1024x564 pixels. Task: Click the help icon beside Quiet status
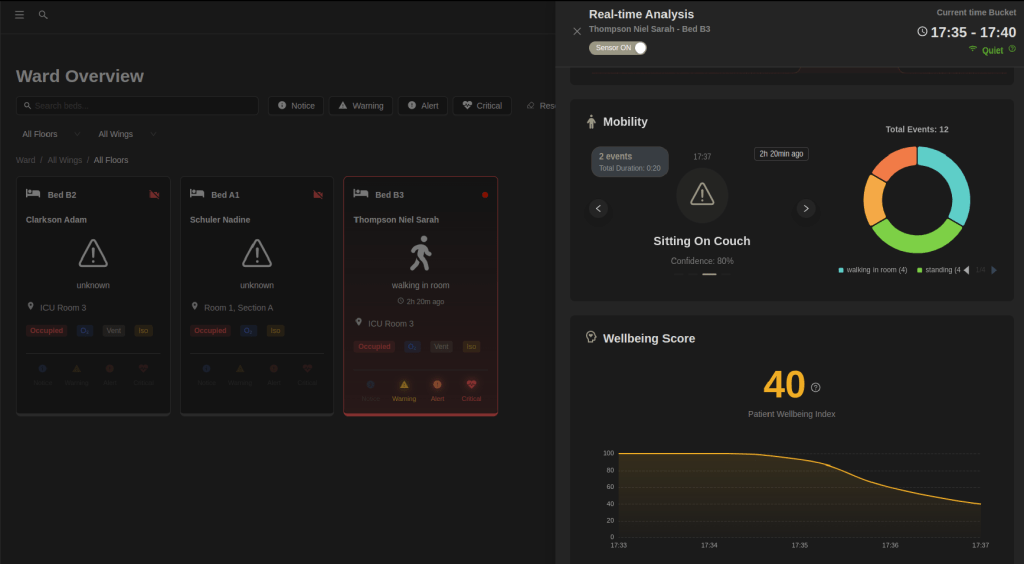click(1012, 49)
